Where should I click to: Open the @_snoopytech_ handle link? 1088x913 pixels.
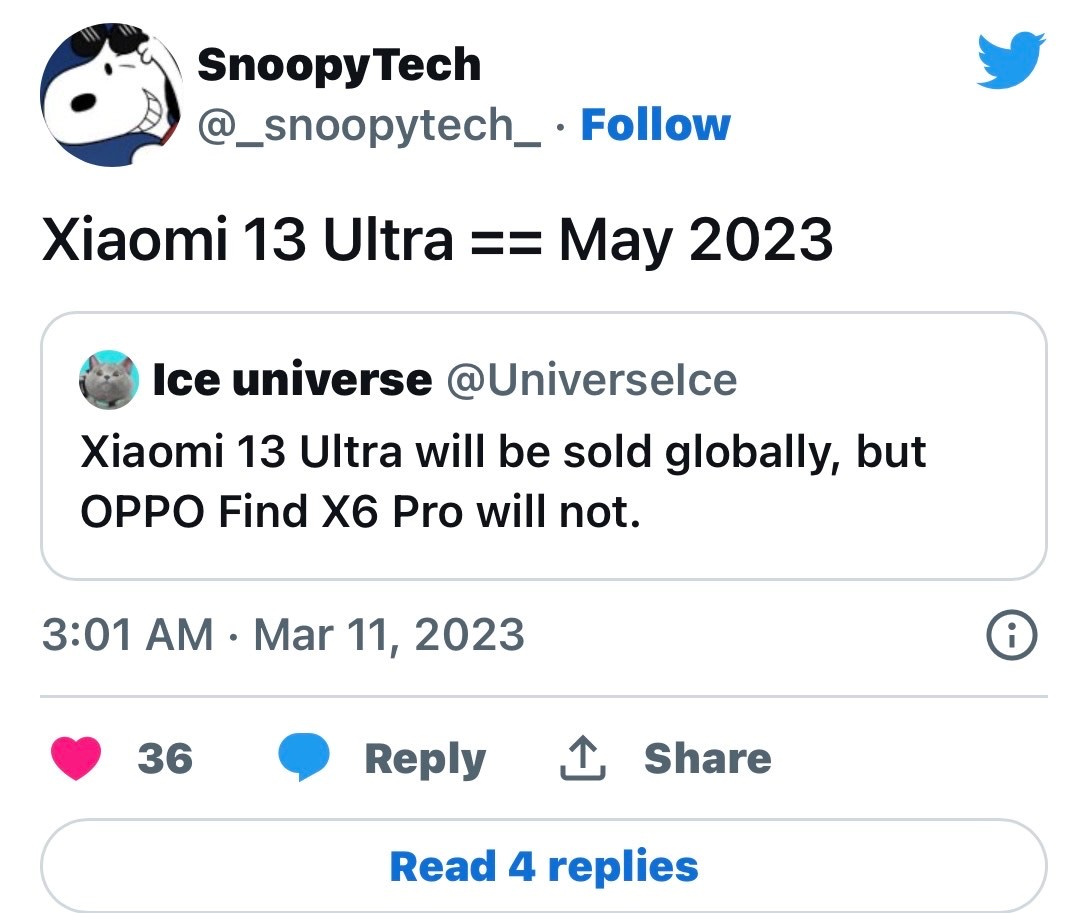369,126
